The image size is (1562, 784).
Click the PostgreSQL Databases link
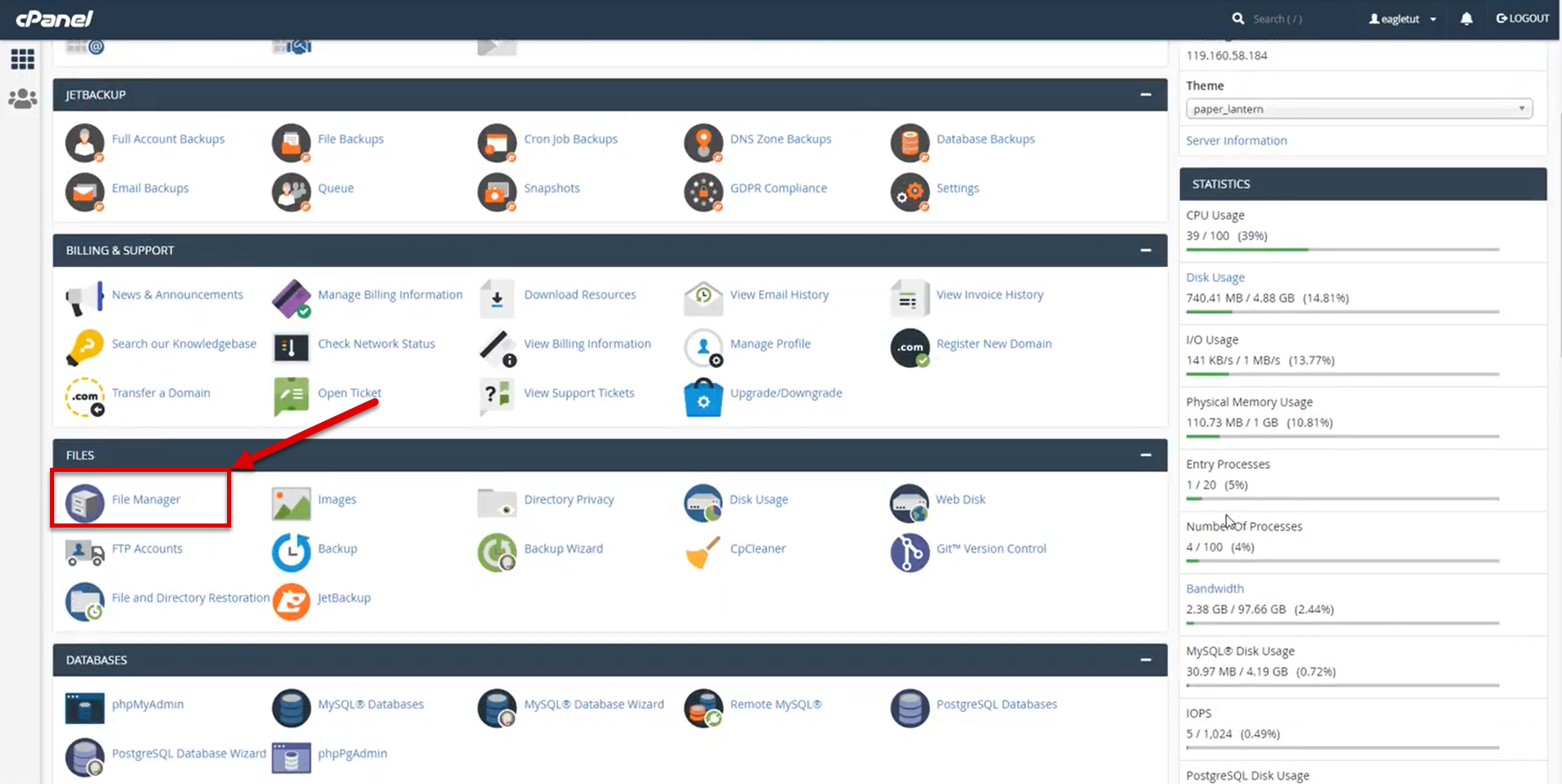(997, 705)
